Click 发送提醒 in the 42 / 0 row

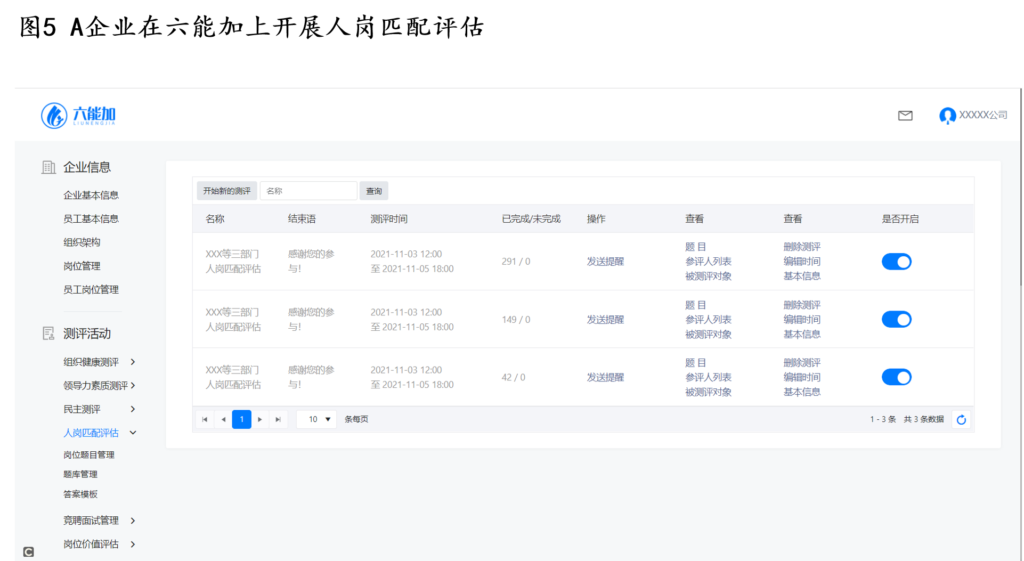(605, 377)
